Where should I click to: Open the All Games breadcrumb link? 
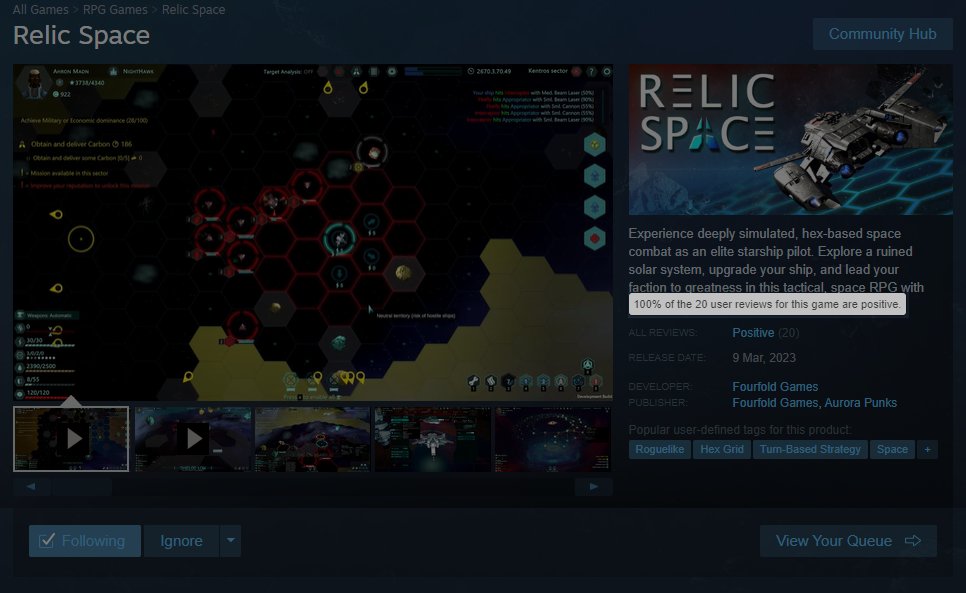point(41,10)
